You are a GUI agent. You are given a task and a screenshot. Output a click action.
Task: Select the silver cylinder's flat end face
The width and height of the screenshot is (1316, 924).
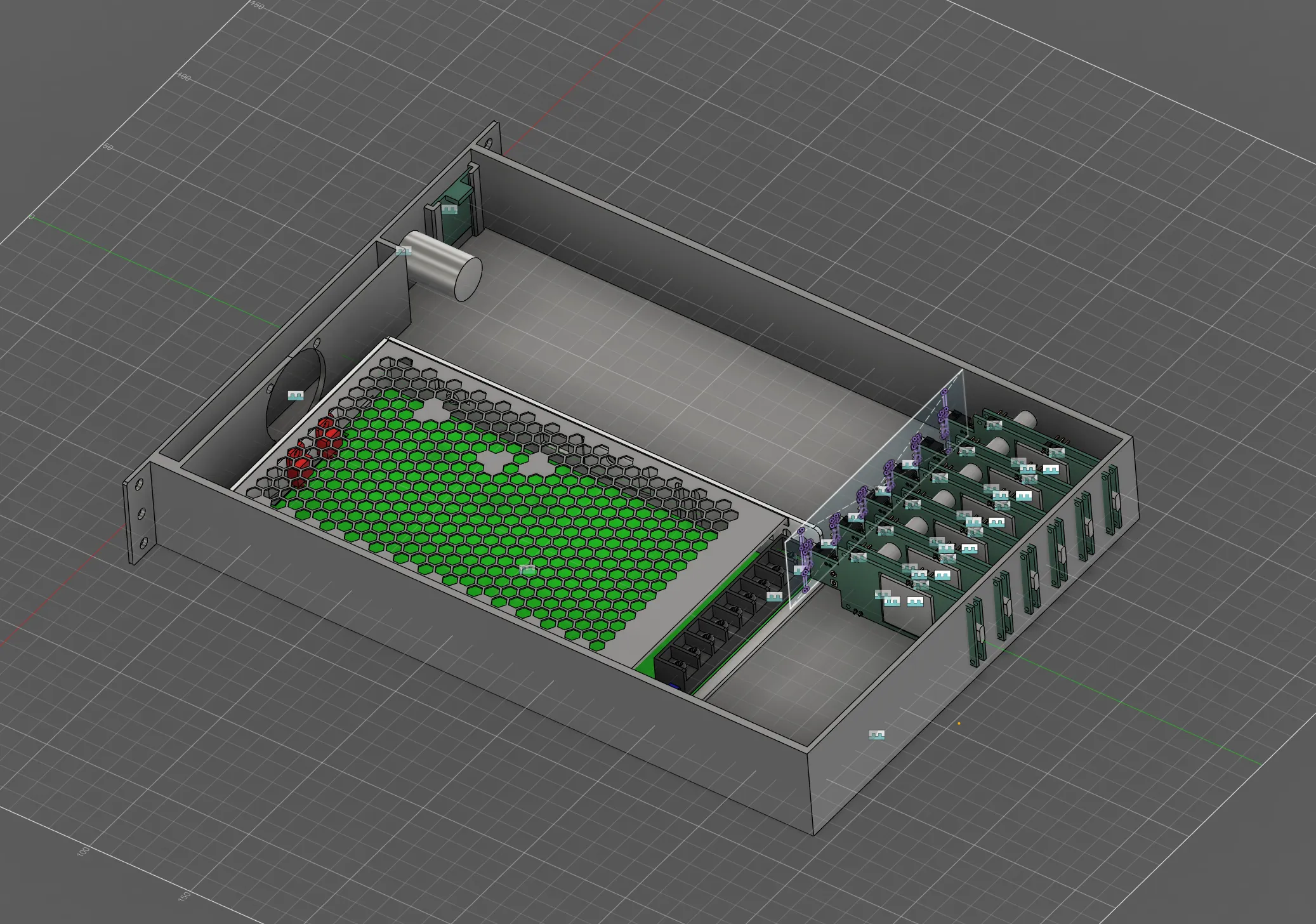click(x=468, y=279)
